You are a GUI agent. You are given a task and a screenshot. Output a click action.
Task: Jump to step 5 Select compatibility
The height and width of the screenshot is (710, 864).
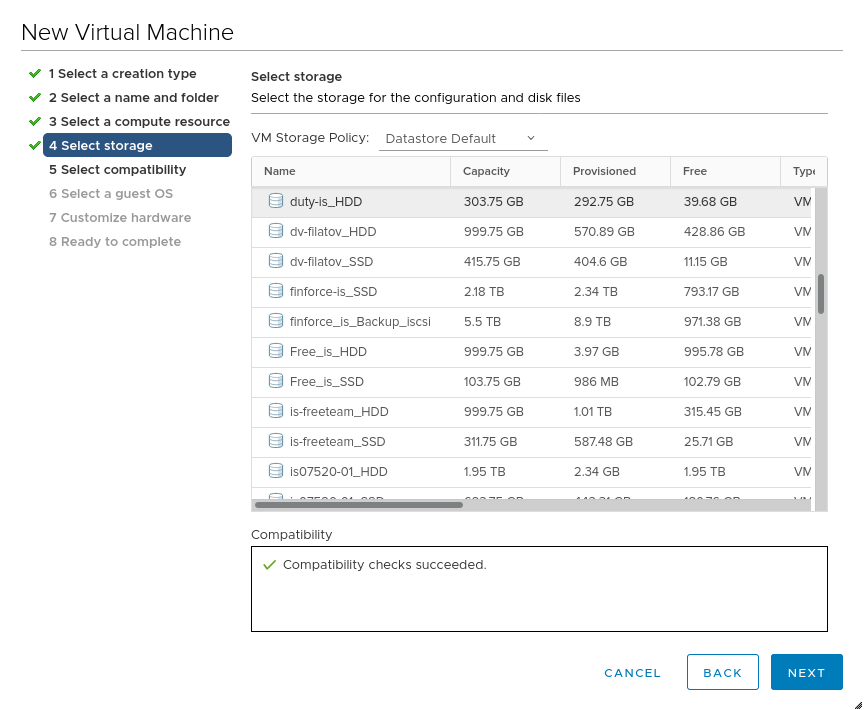click(117, 170)
